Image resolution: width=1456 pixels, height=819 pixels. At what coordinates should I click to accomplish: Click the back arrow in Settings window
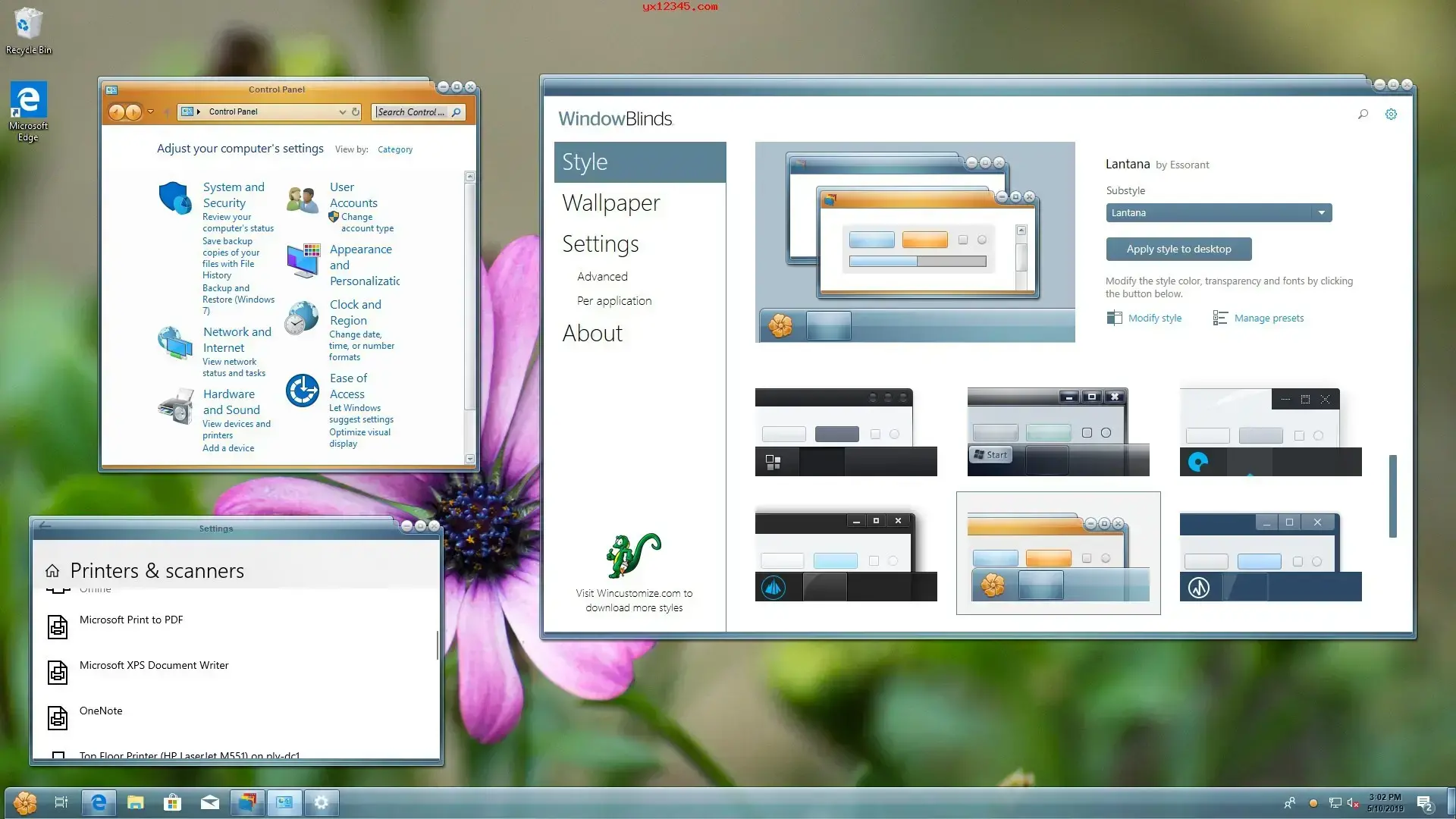(x=45, y=525)
